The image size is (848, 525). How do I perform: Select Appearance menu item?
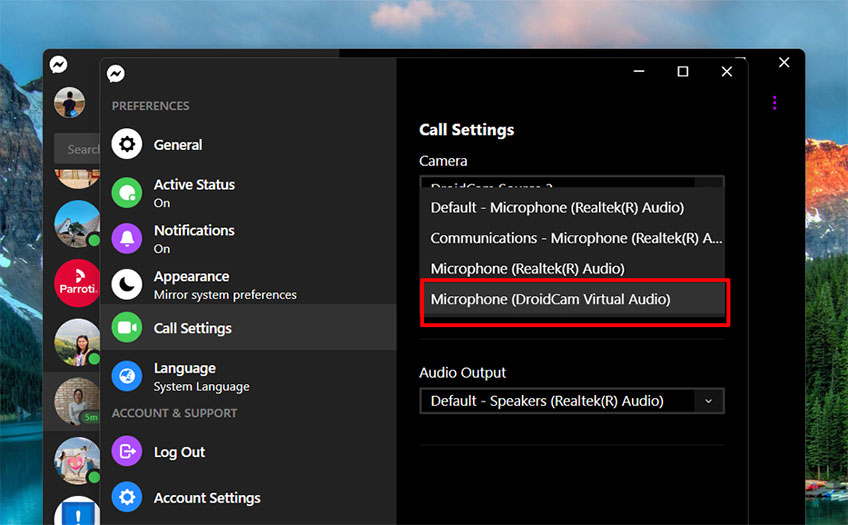pos(248,284)
